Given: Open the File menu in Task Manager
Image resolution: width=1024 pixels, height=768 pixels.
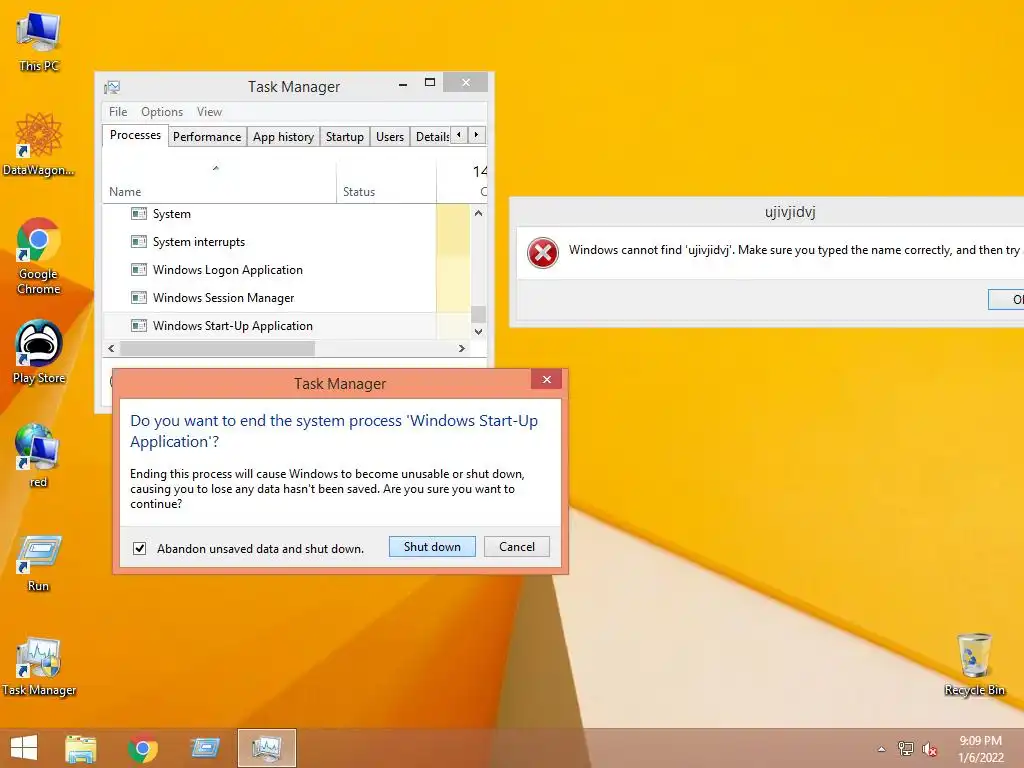Looking at the screenshot, I should point(118,112).
